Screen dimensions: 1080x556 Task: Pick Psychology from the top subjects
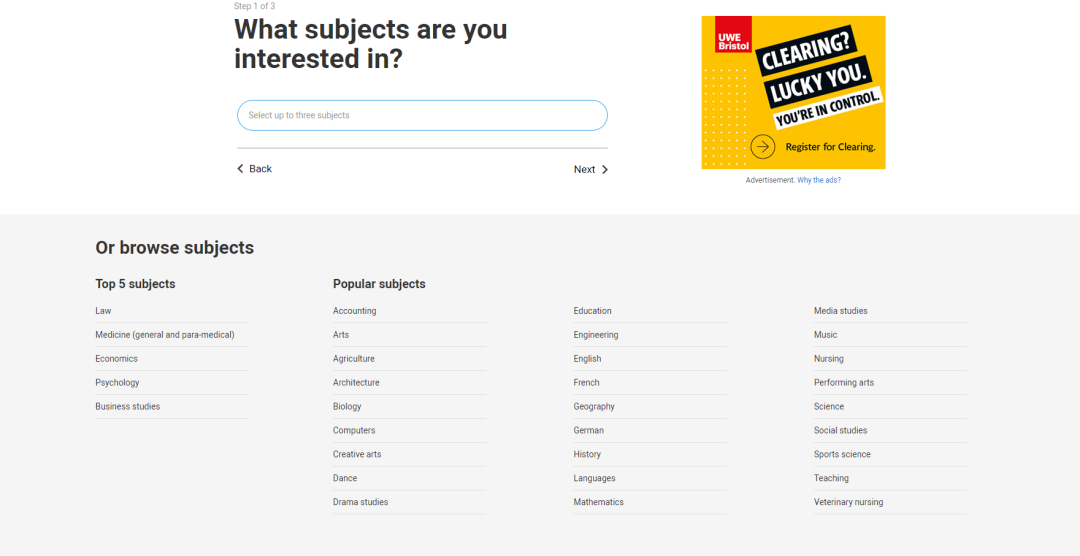coord(117,382)
